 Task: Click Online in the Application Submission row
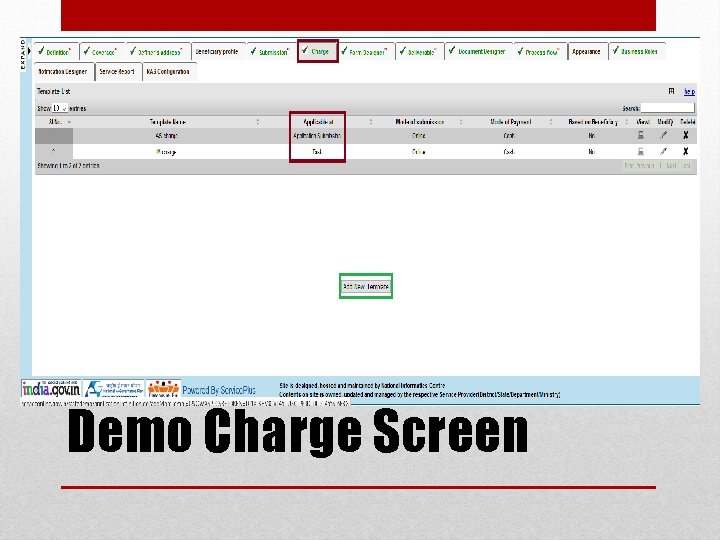tap(419, 135)
